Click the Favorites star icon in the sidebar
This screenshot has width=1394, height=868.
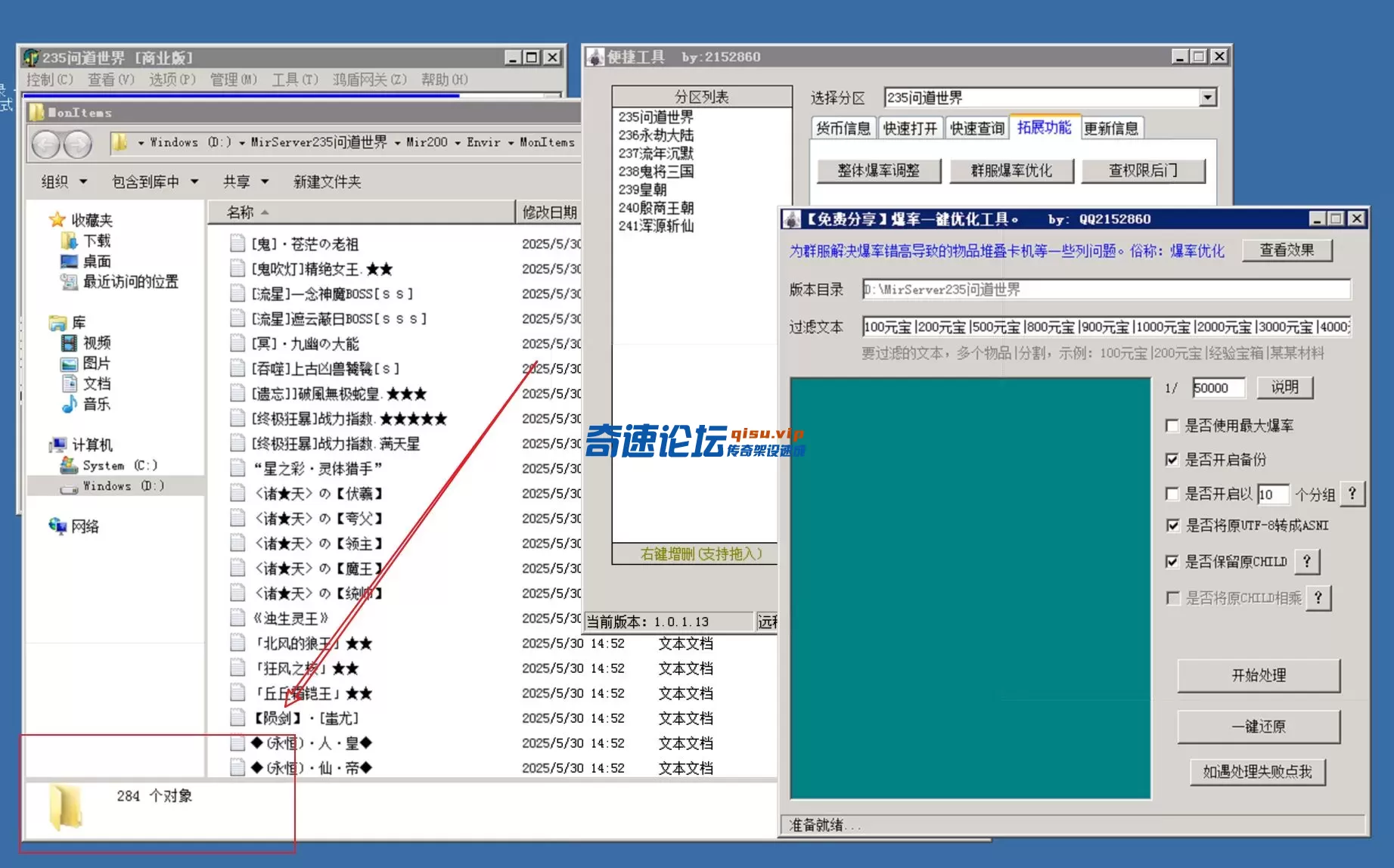pyautogui.click(x=57, y=220)
